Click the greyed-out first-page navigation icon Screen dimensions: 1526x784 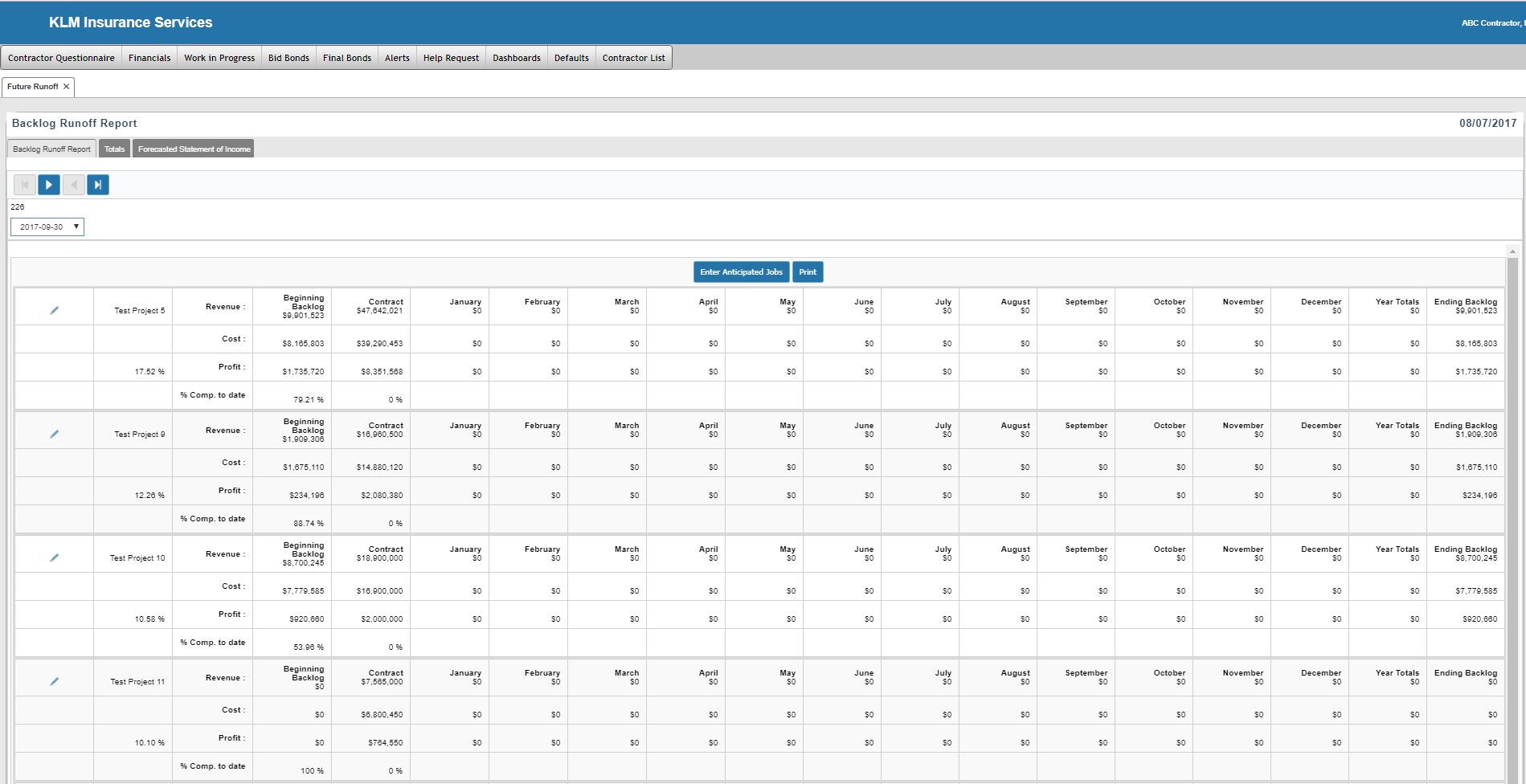tap(25, 185)
